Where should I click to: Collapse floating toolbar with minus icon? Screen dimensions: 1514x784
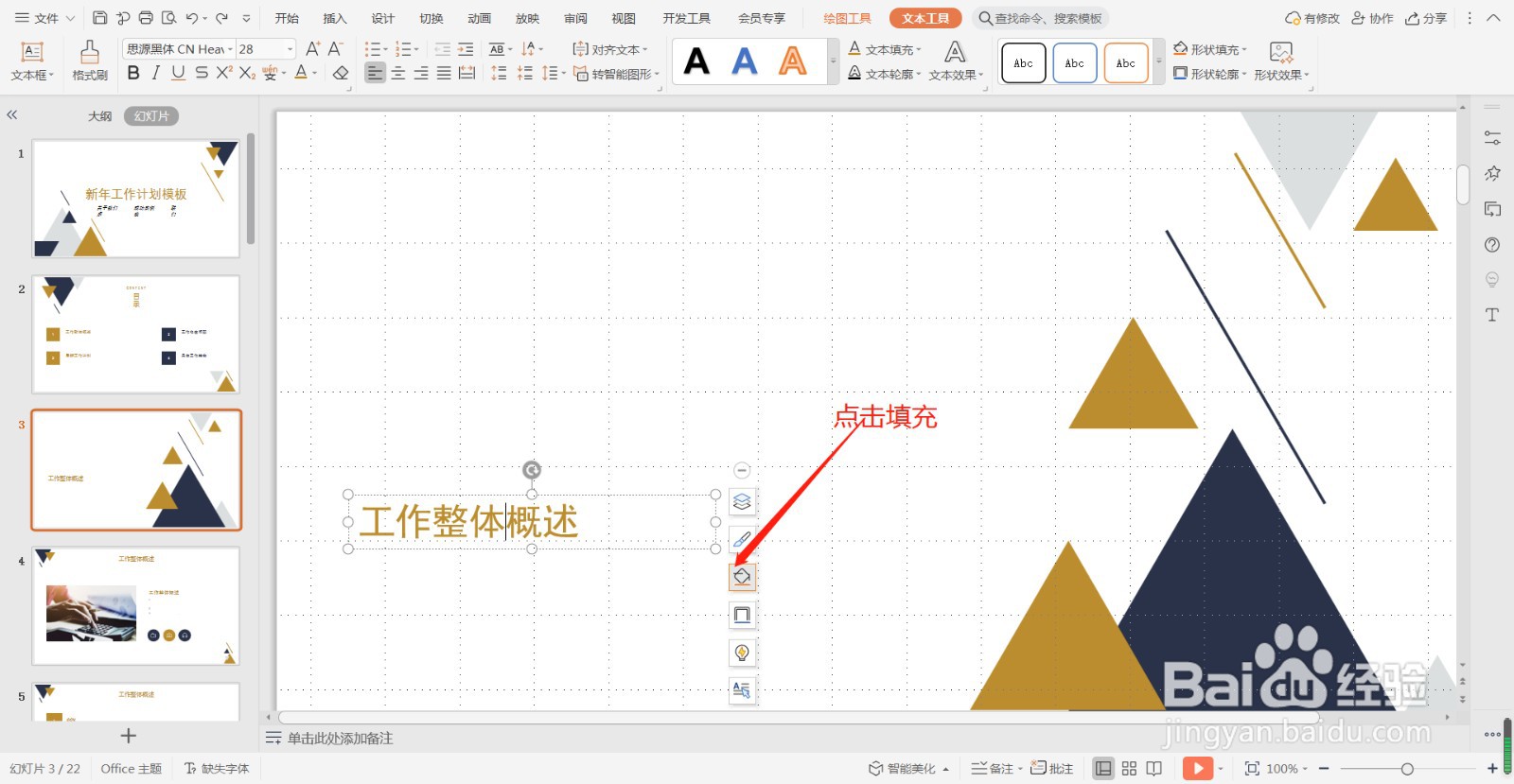tap(742, 470)
